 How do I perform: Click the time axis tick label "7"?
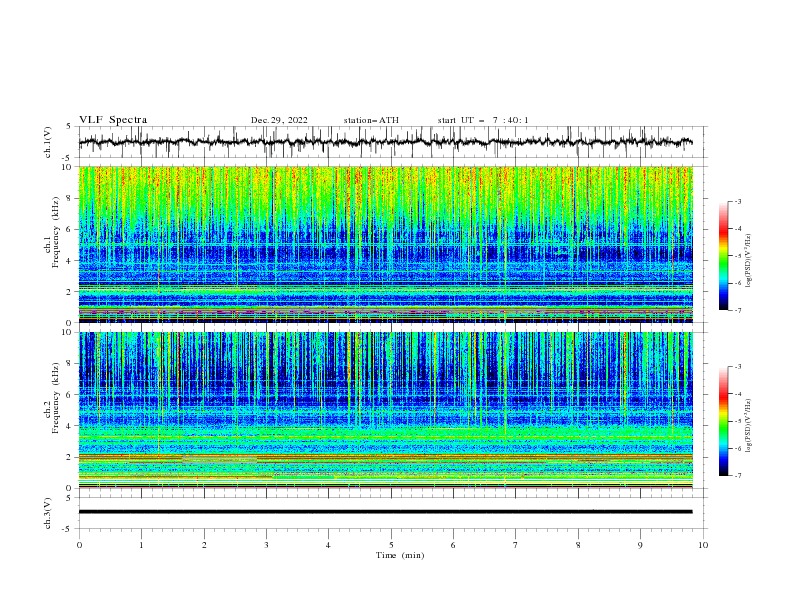click(x=516, y=545)
